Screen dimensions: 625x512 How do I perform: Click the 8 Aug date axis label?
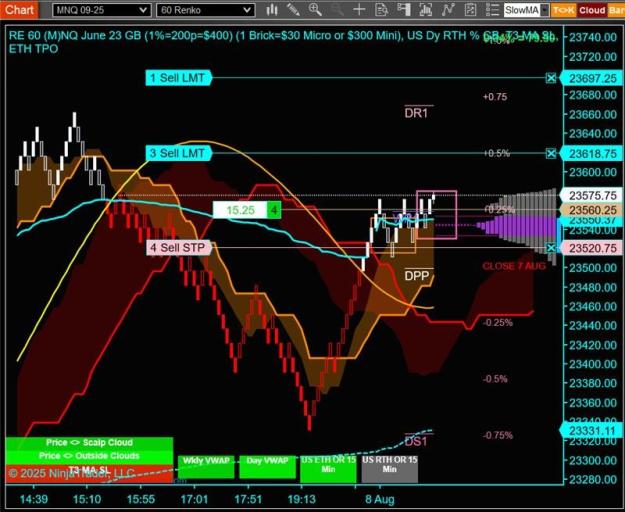pyautogui.click(x=380, y=499)
